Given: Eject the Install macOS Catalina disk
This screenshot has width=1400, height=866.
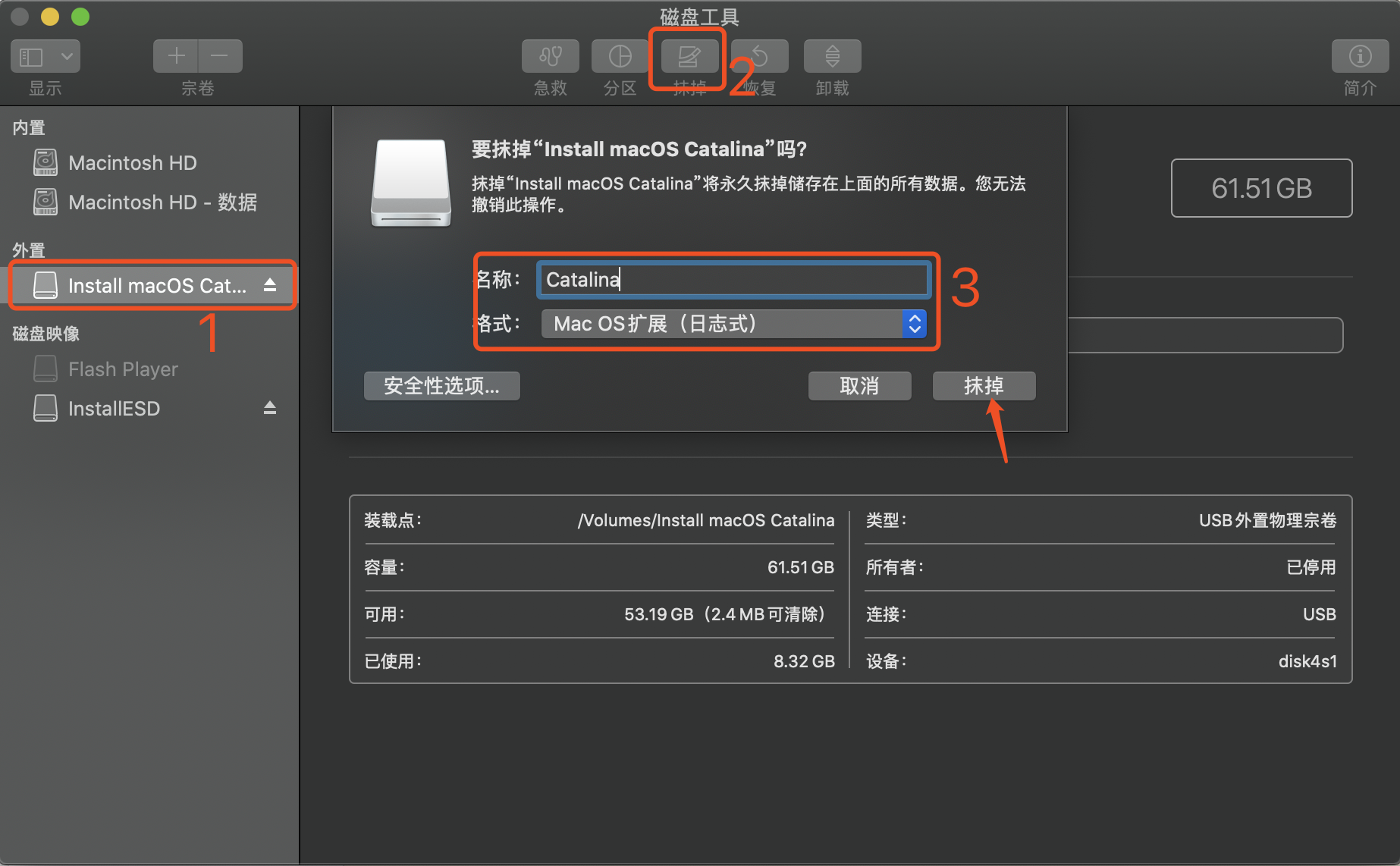Looking at the screenshot, I should (270, 285).
